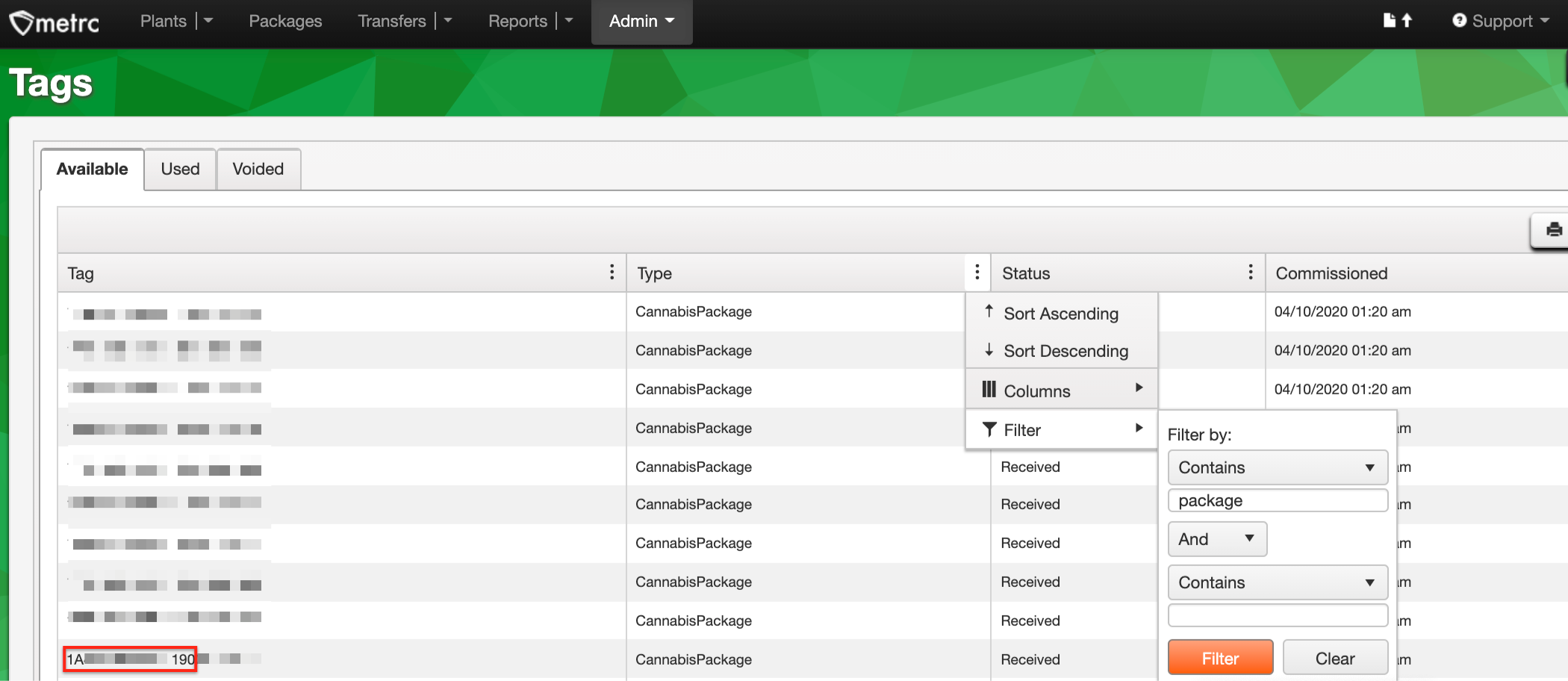Open the Status column options menu
The image size is (1568, 681).
pyautogui.click(x=1251, y=272)
